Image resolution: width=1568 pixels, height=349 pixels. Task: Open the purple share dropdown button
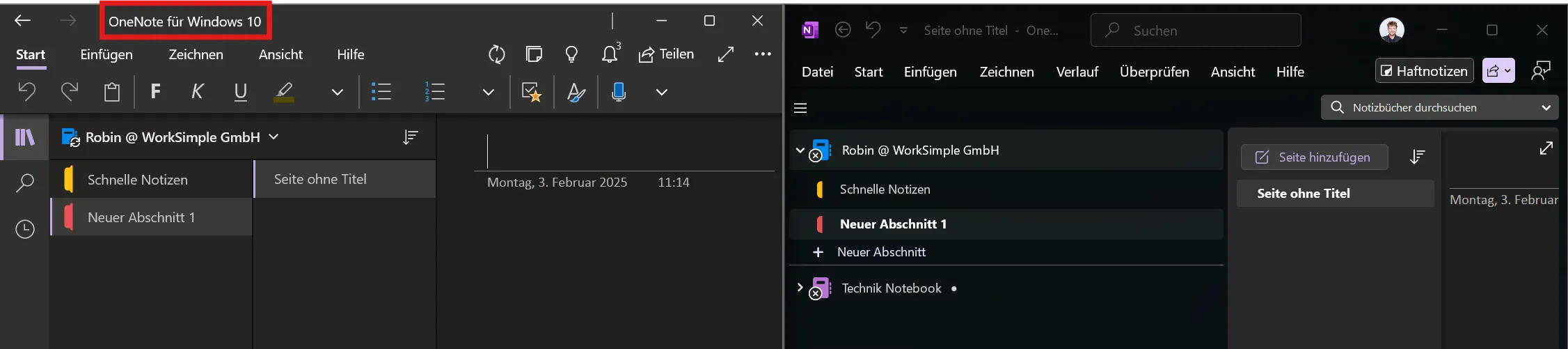coord(1498,71)
